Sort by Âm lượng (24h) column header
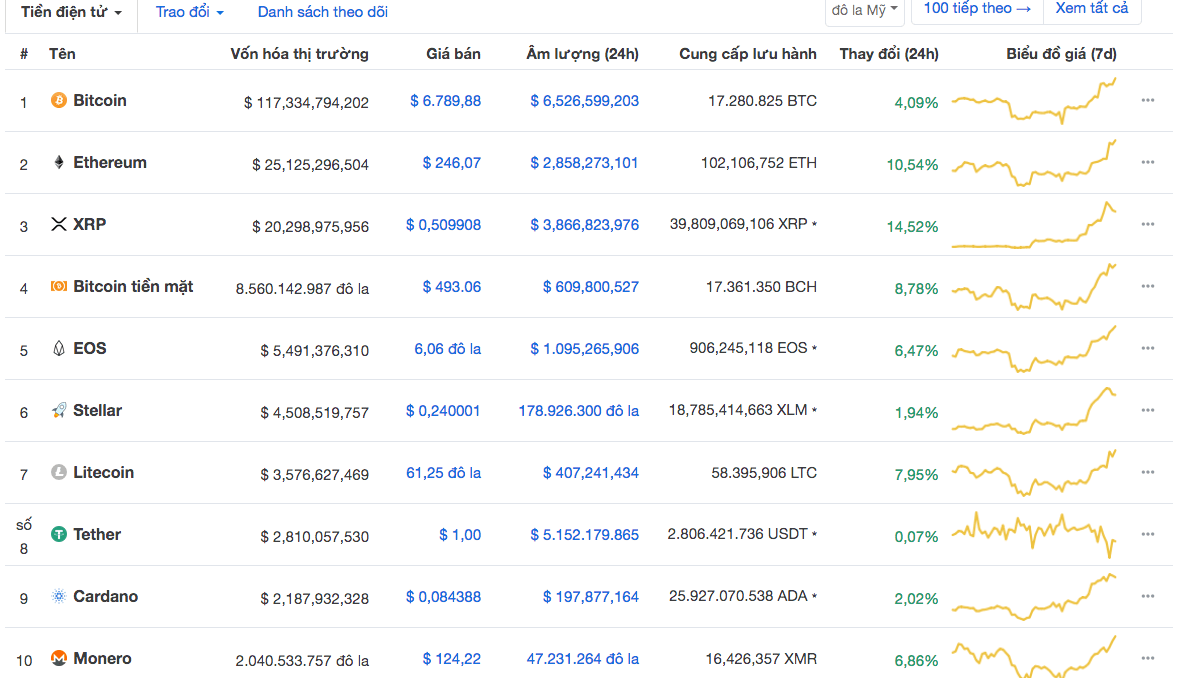The image size is (1178, 678). tap(582, 54)
